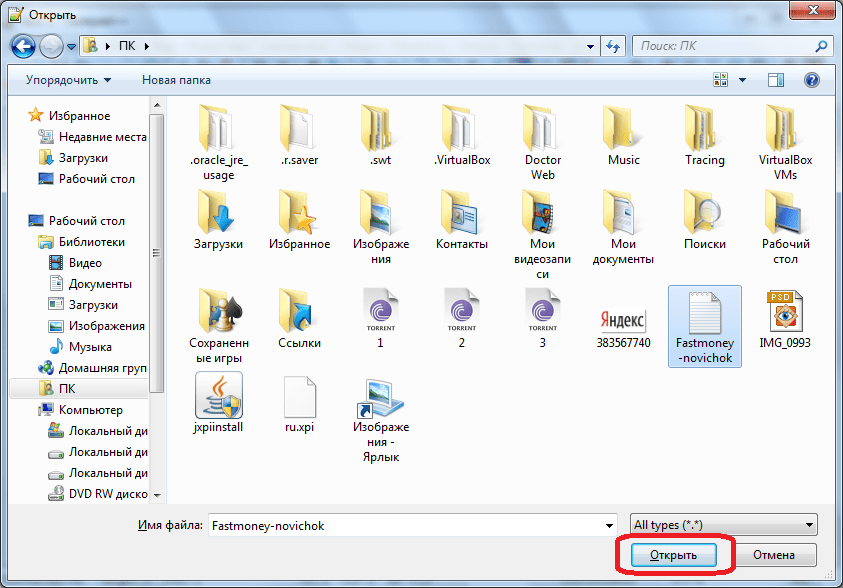Select the Ссылки folder

(299, 319)
